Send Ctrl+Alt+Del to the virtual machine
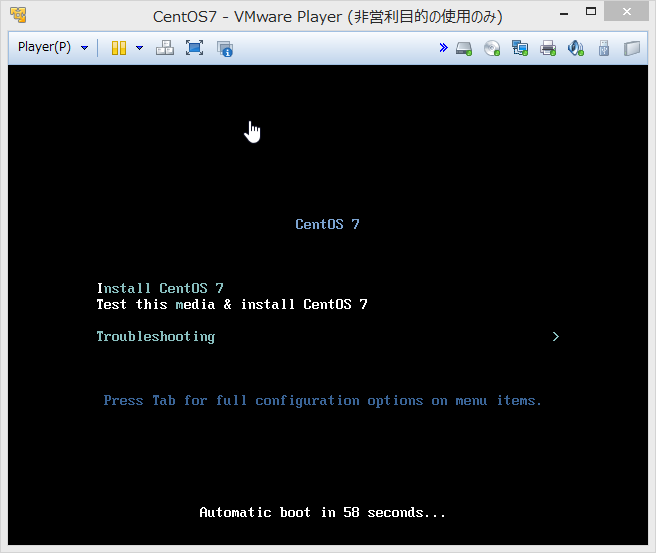This screenshot has height=553, width=656. pos(165,48)
